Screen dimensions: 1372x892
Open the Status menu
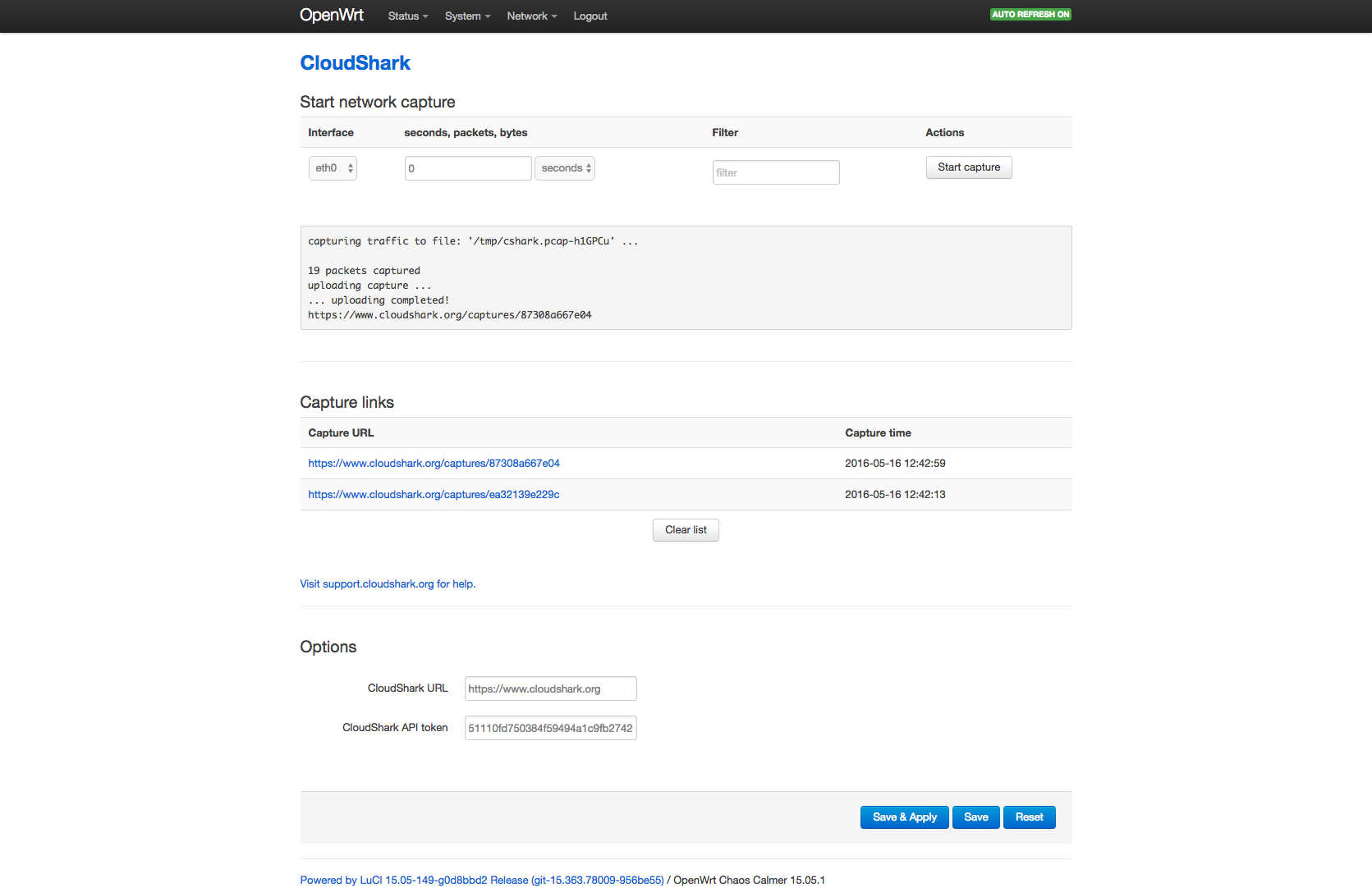408,16
